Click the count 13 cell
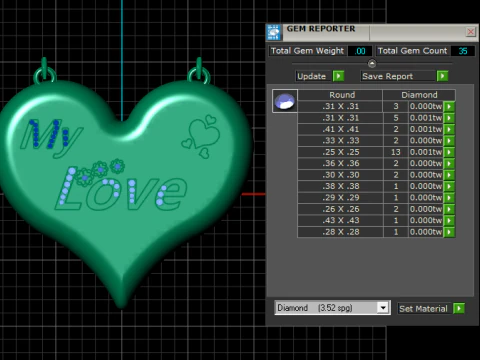 (396, 152)
